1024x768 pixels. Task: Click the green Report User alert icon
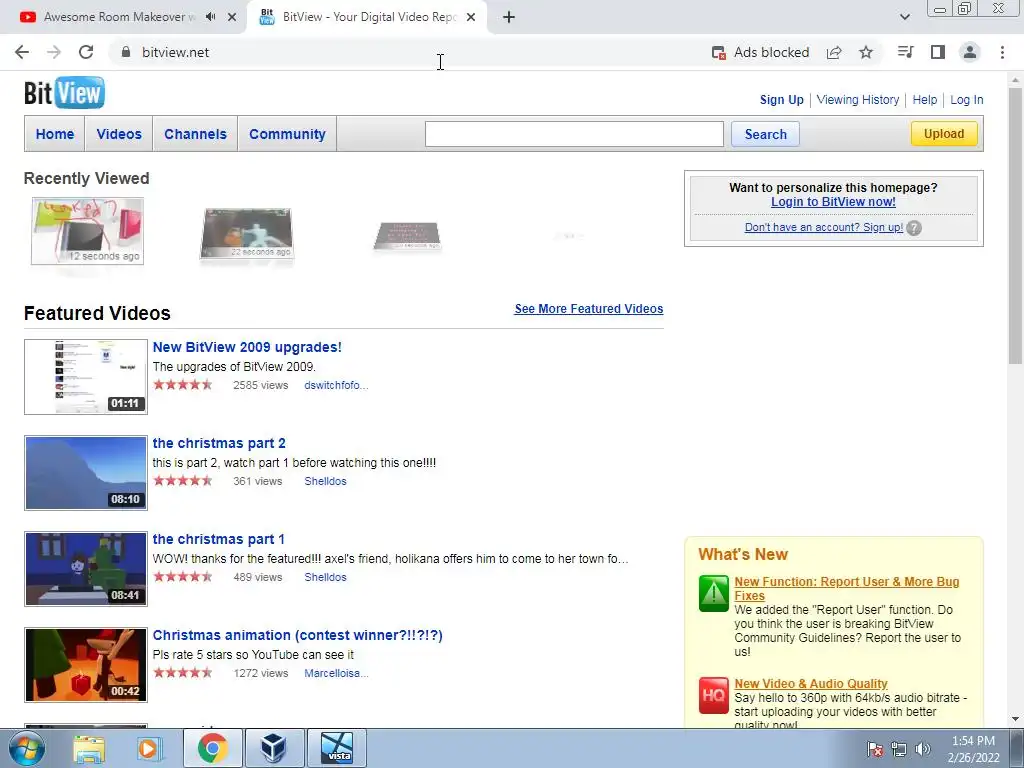tap(713, 593)
